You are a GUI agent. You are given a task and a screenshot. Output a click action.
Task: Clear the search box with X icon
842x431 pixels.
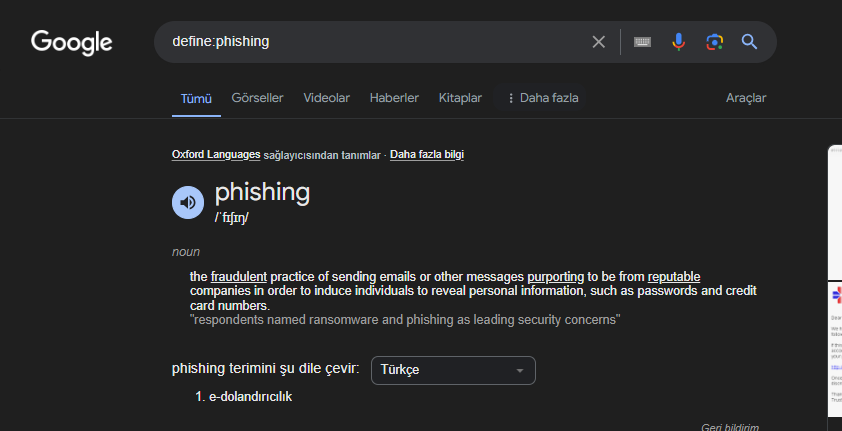pos(599,42)
